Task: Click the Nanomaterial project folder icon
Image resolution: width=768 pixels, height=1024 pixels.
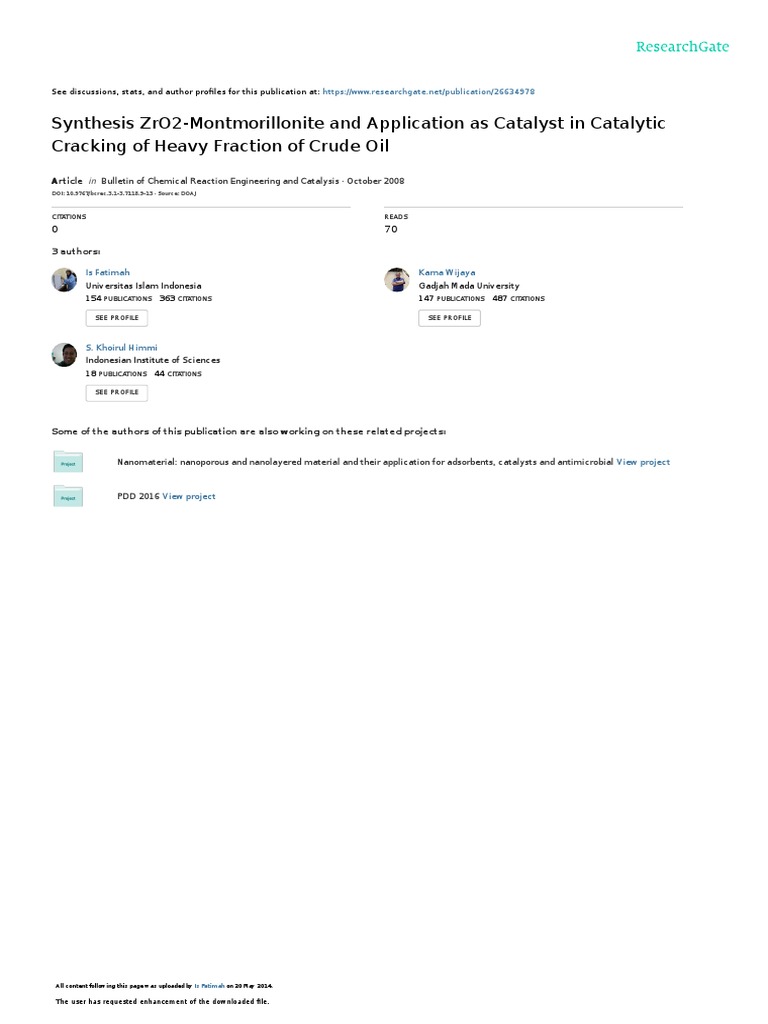Action: 68,462
